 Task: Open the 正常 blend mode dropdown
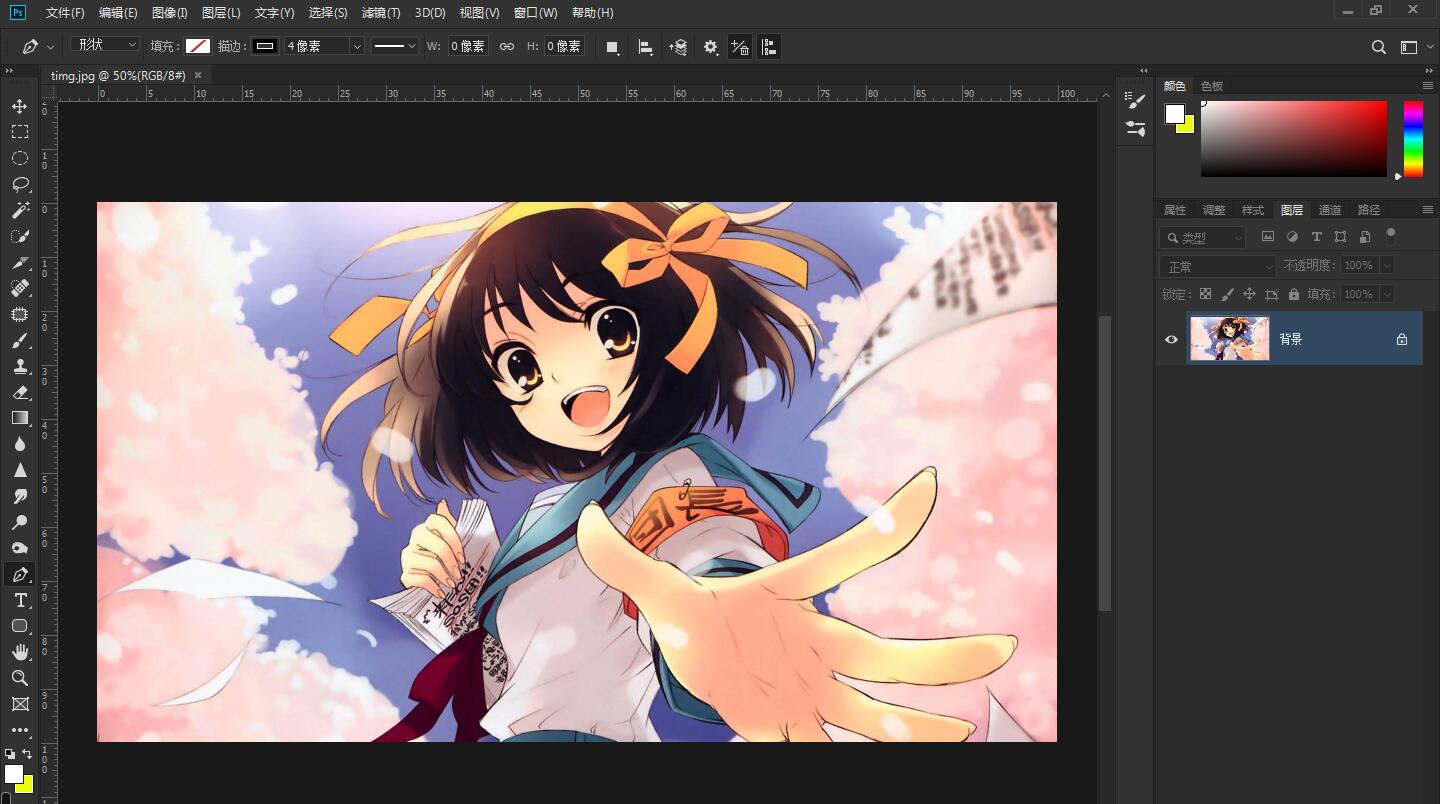coord(1218,267)
